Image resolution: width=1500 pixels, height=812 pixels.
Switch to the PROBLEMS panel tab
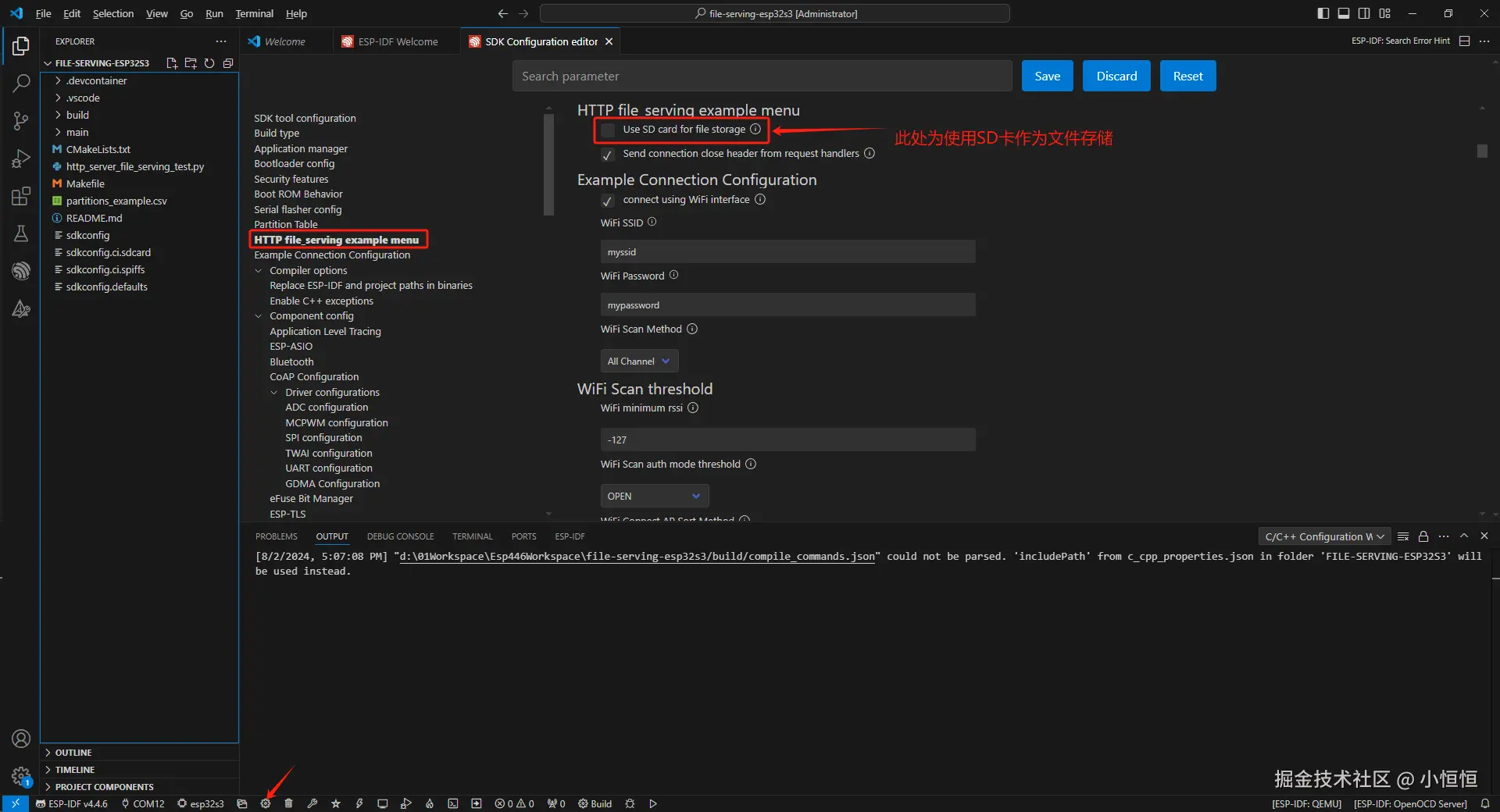(277, 536)
